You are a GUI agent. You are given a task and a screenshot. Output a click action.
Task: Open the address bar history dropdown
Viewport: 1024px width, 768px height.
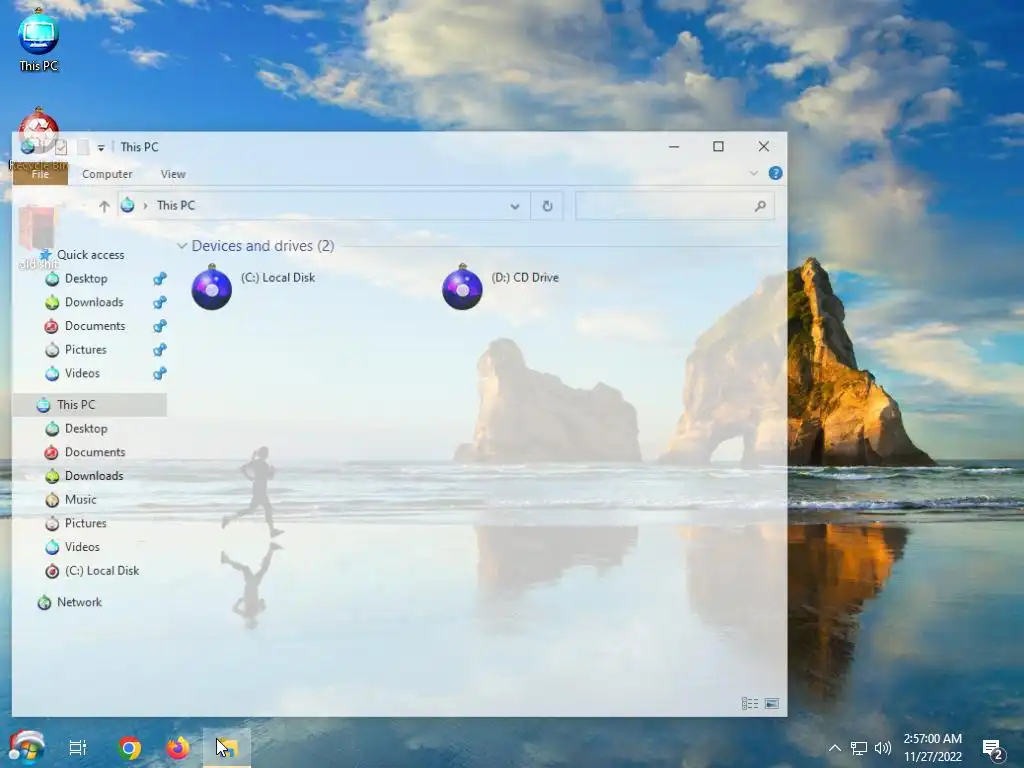click(515, 206)
